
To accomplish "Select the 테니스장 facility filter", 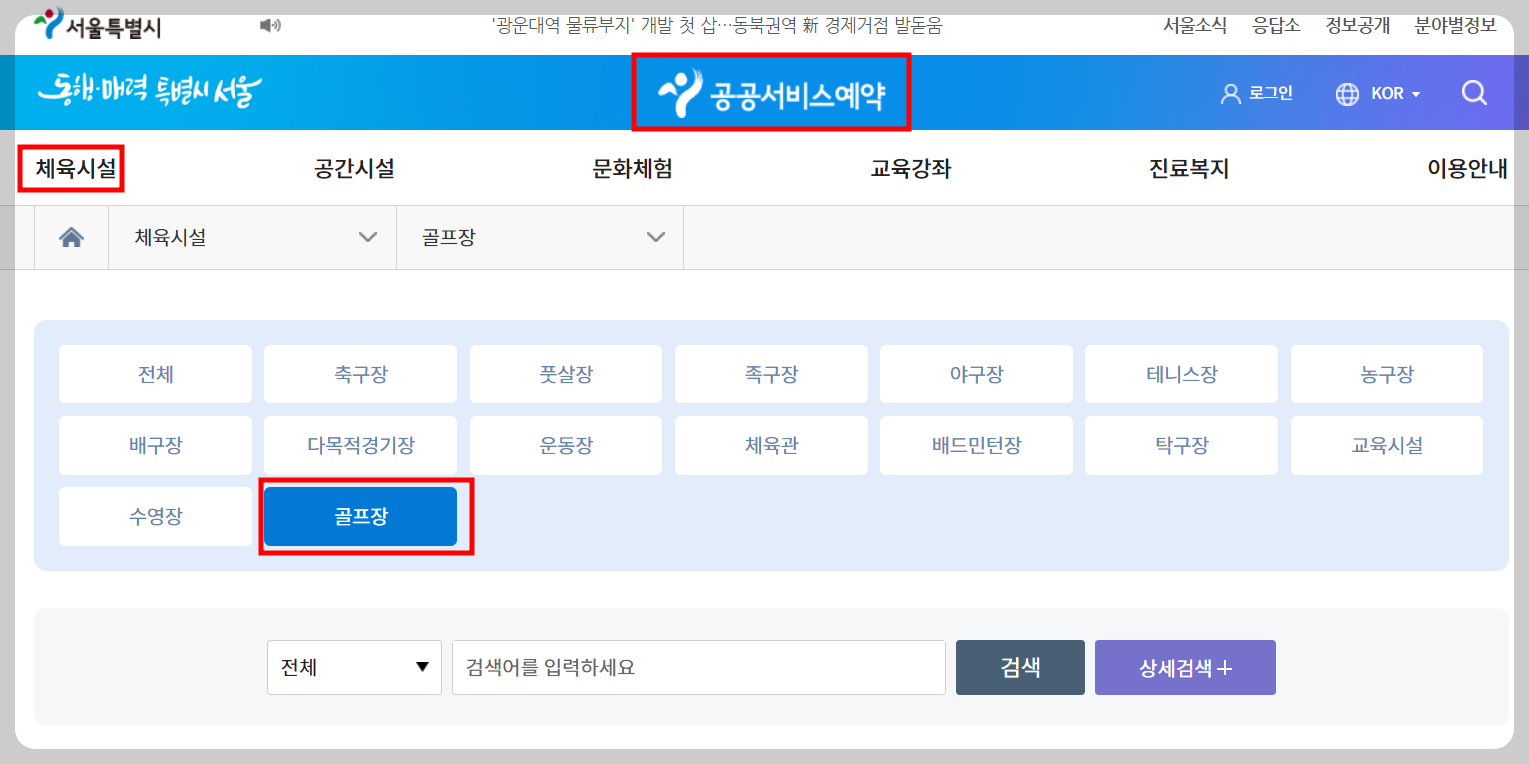I will [x=1180, y=373].
